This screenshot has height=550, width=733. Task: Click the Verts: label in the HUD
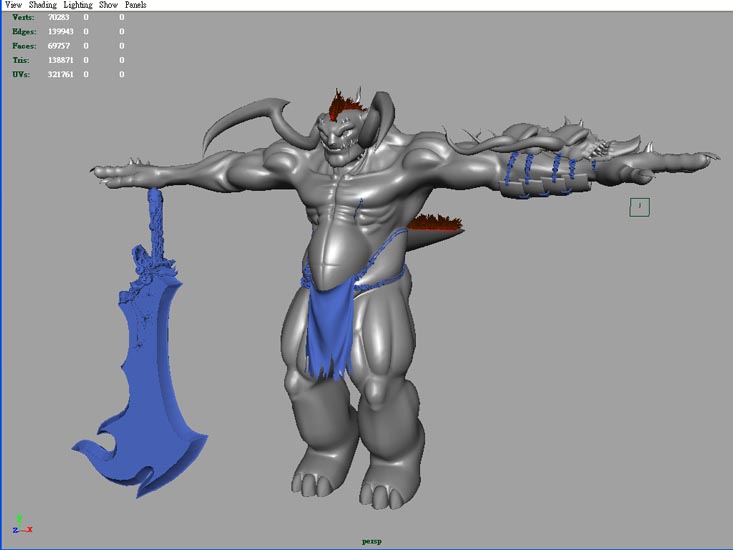23,17
